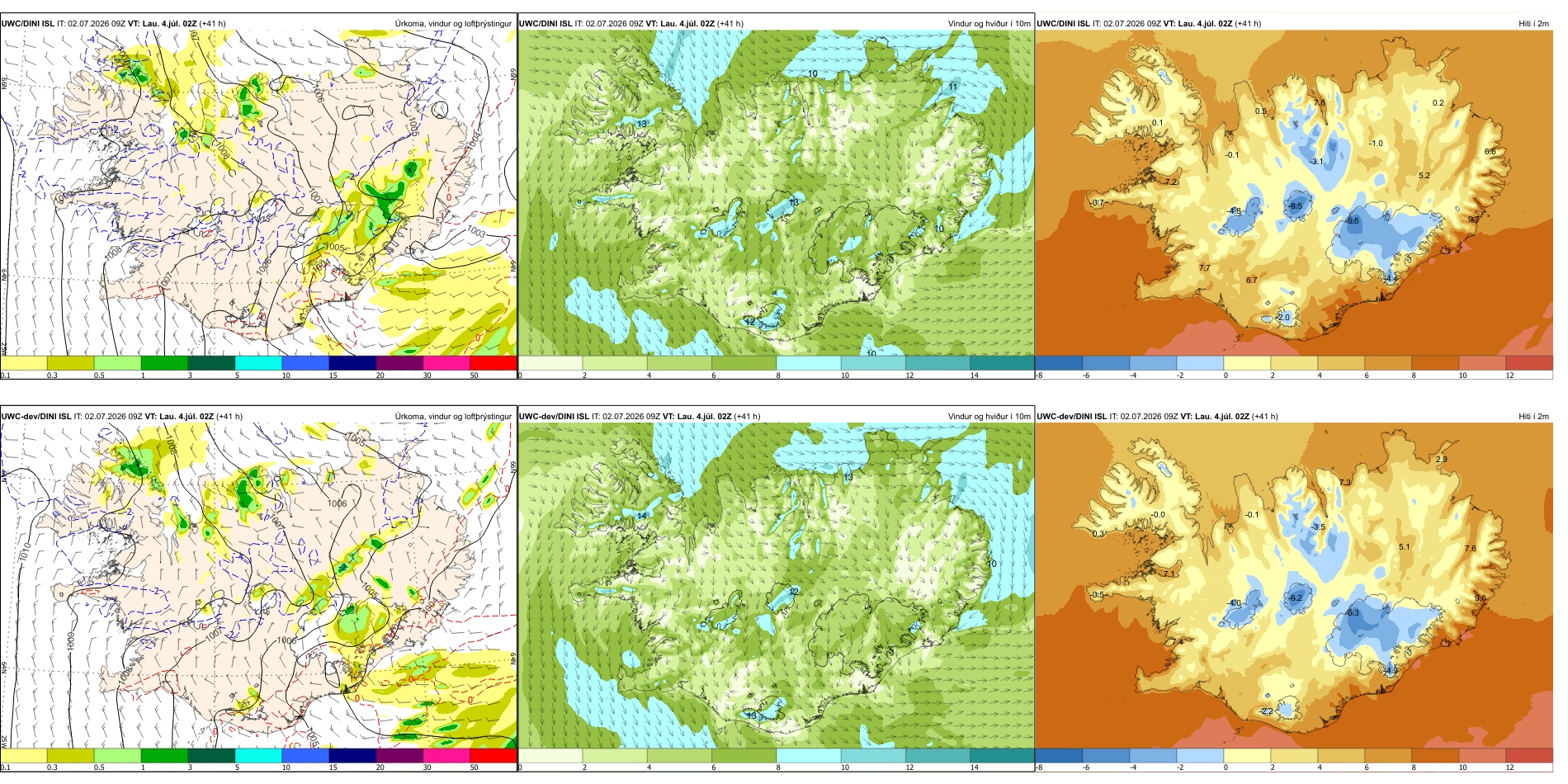
Task: Click the bottom 'Úrkoma, vindur og loftþrýstingur' title
Action: 453,417
